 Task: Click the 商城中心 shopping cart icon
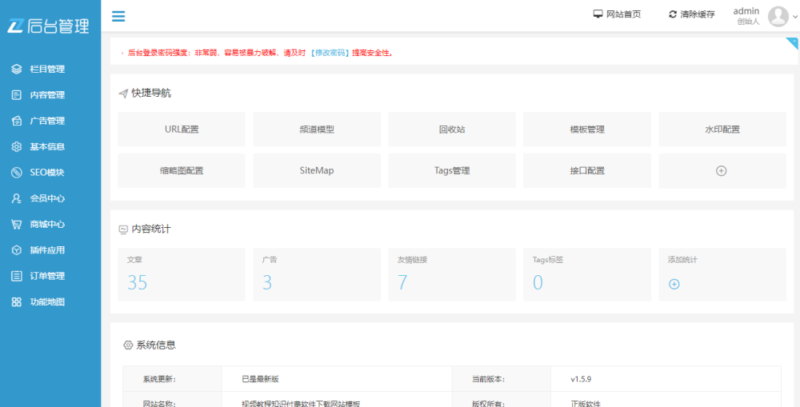coord(16,224)
